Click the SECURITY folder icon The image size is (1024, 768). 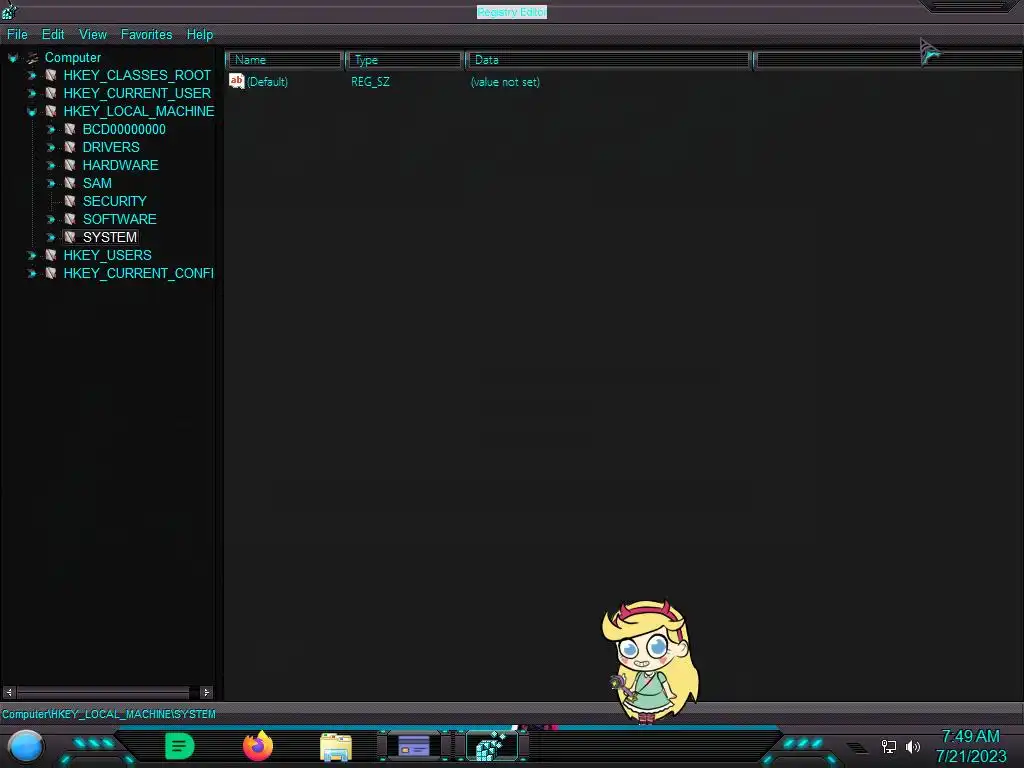tap(70, 201)
